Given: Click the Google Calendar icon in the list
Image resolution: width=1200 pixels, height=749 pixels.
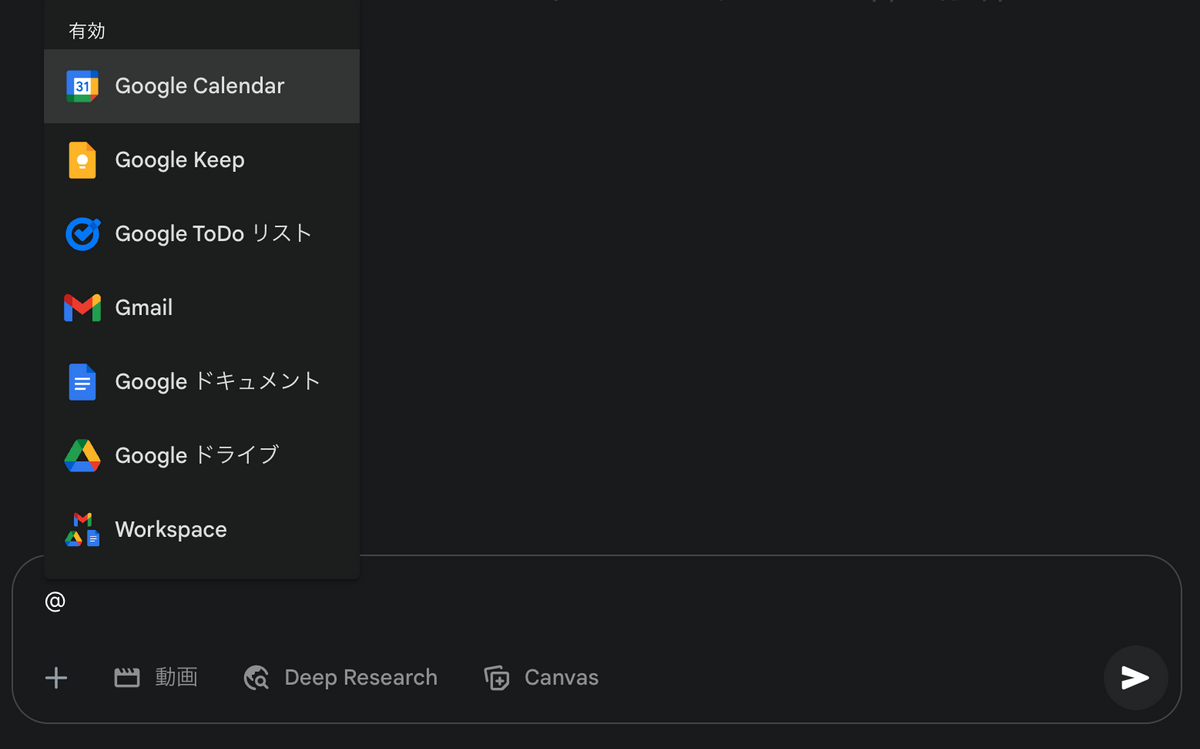Looking at the screenshot, I should click(x=82, y=86).
